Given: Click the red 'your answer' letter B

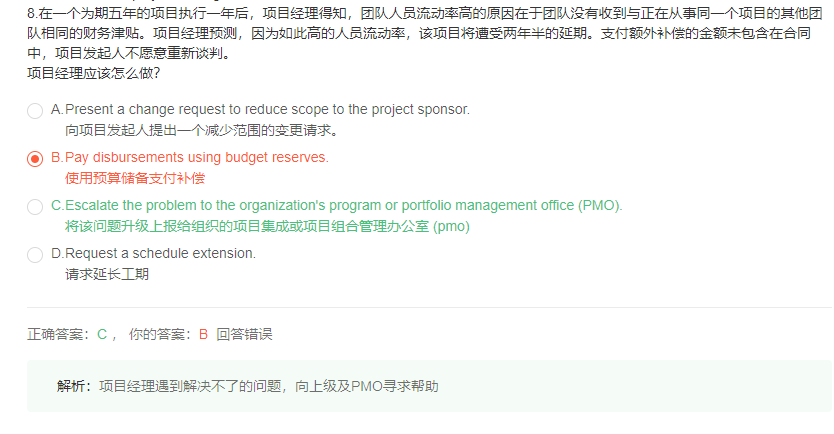Looking at the screenshot, I should [203, 334].
